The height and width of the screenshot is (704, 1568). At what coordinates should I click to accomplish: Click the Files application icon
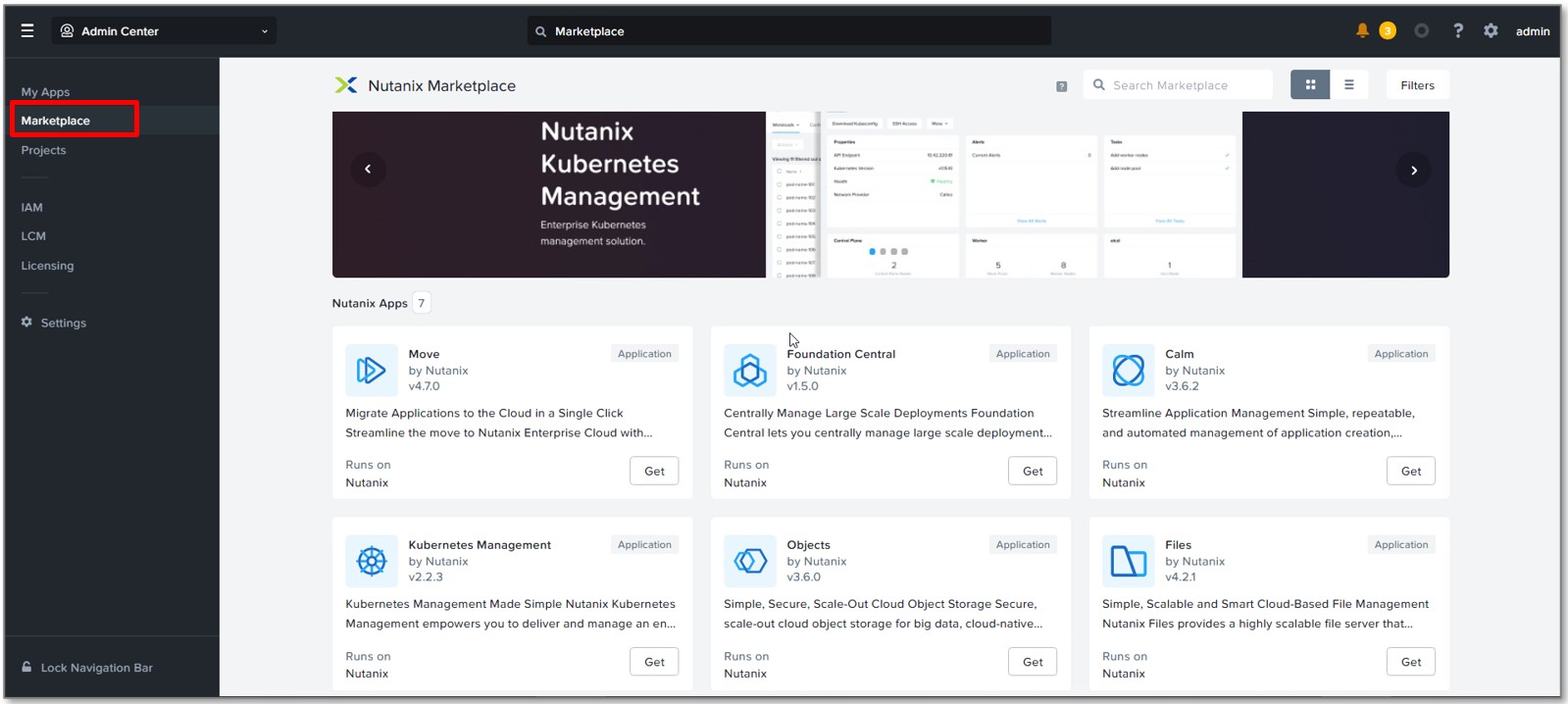tap(1128, 561)
